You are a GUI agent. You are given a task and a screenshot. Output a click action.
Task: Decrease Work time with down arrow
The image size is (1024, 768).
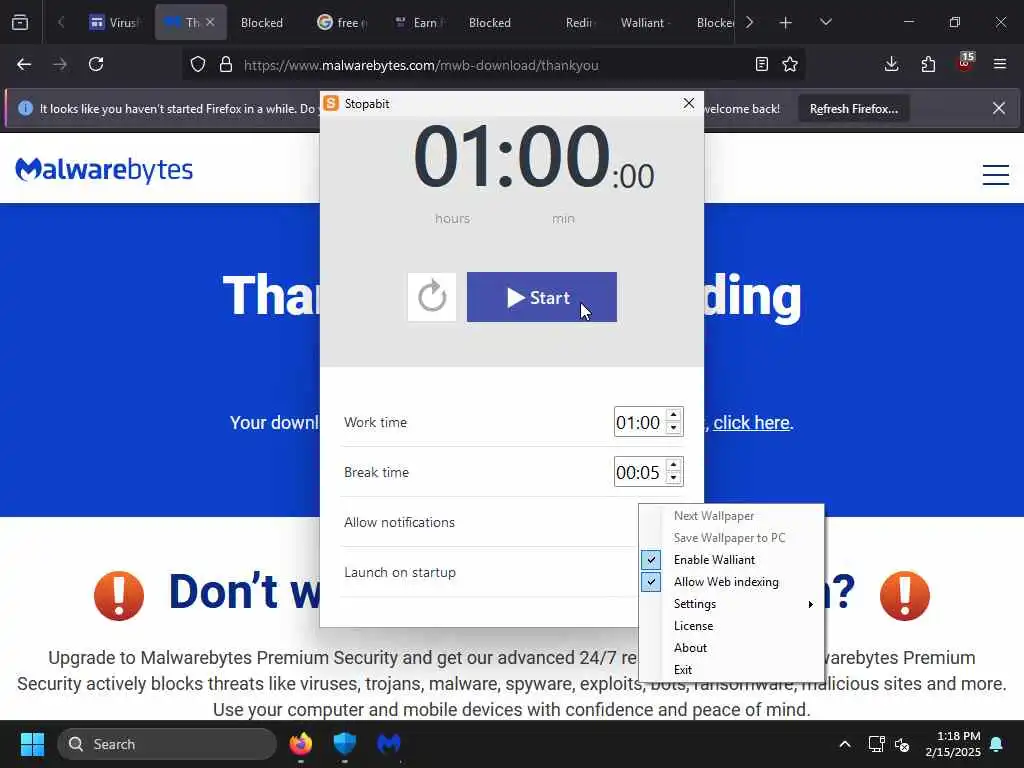click(673, 428)
